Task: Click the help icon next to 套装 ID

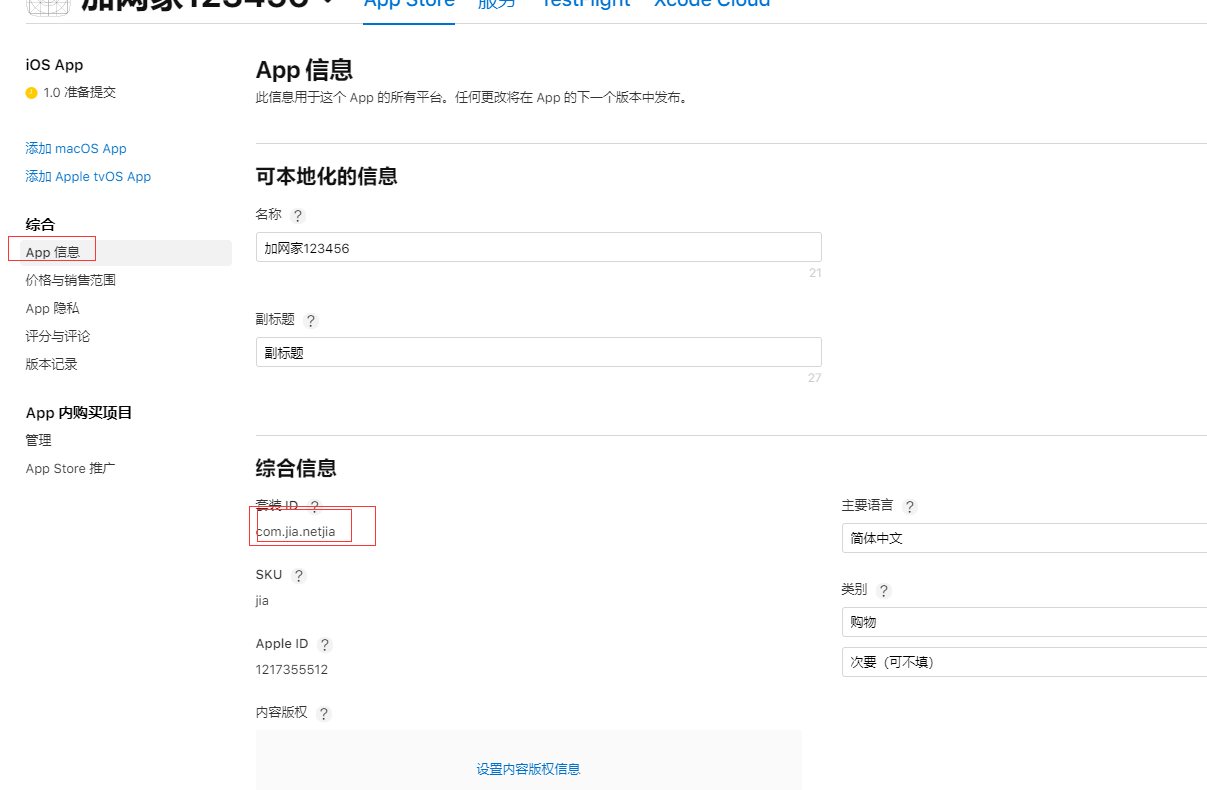Action: 314,507
